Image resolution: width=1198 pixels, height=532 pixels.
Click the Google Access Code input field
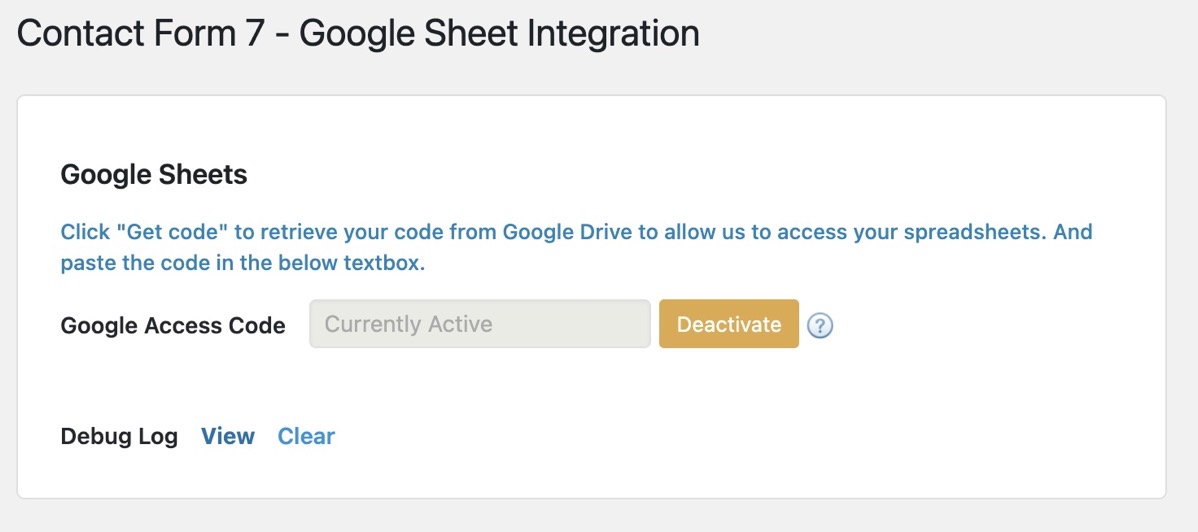click(x=480, y=324)
